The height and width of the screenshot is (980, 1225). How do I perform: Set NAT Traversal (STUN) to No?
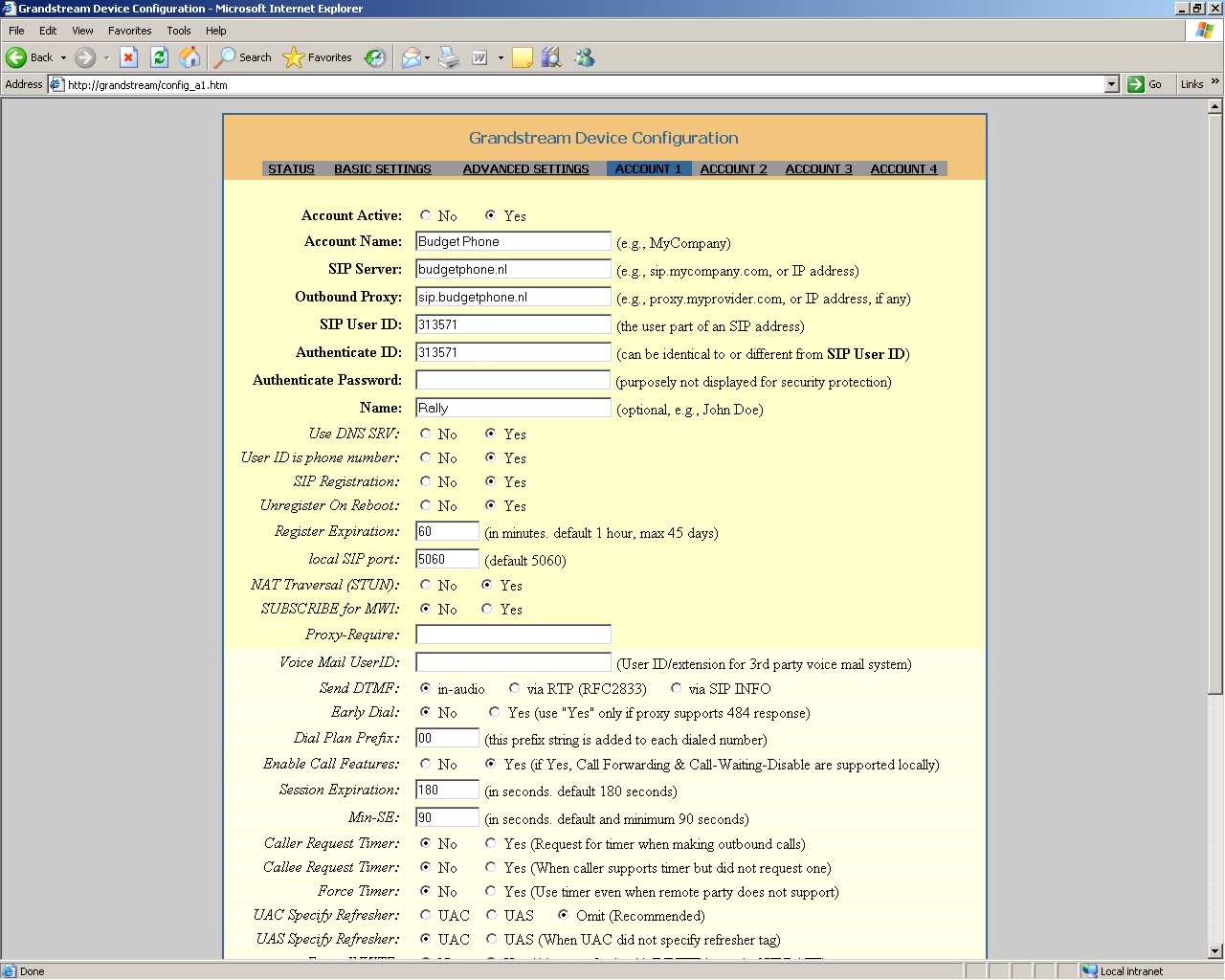(x=426, y=585)
